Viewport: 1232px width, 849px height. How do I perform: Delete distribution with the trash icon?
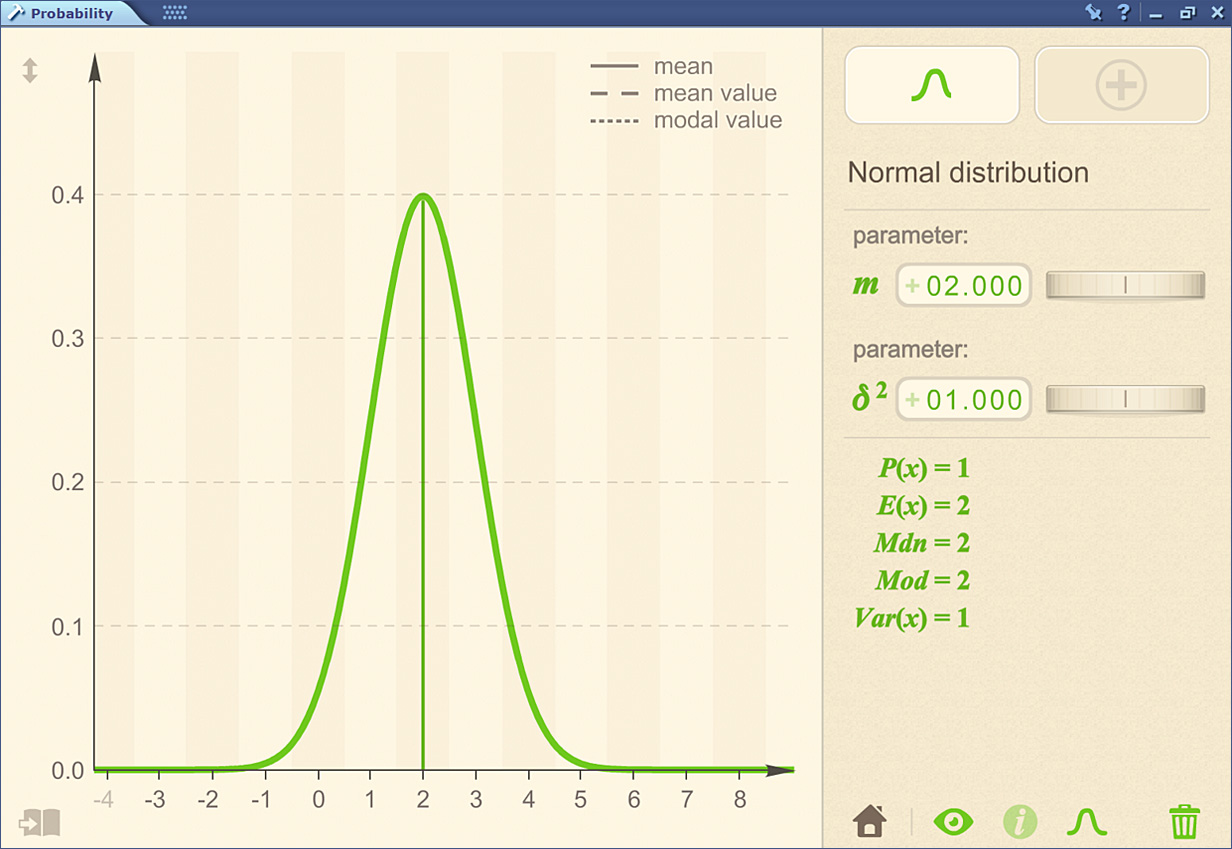[x=1184, y=822]
